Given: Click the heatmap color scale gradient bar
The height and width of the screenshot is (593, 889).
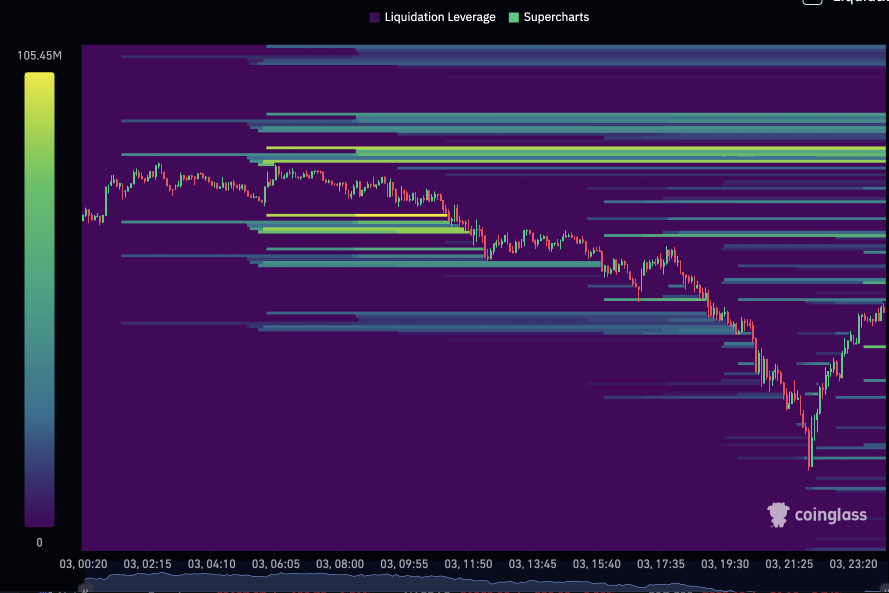Looking at the screenshot, I should coord(39,299).
